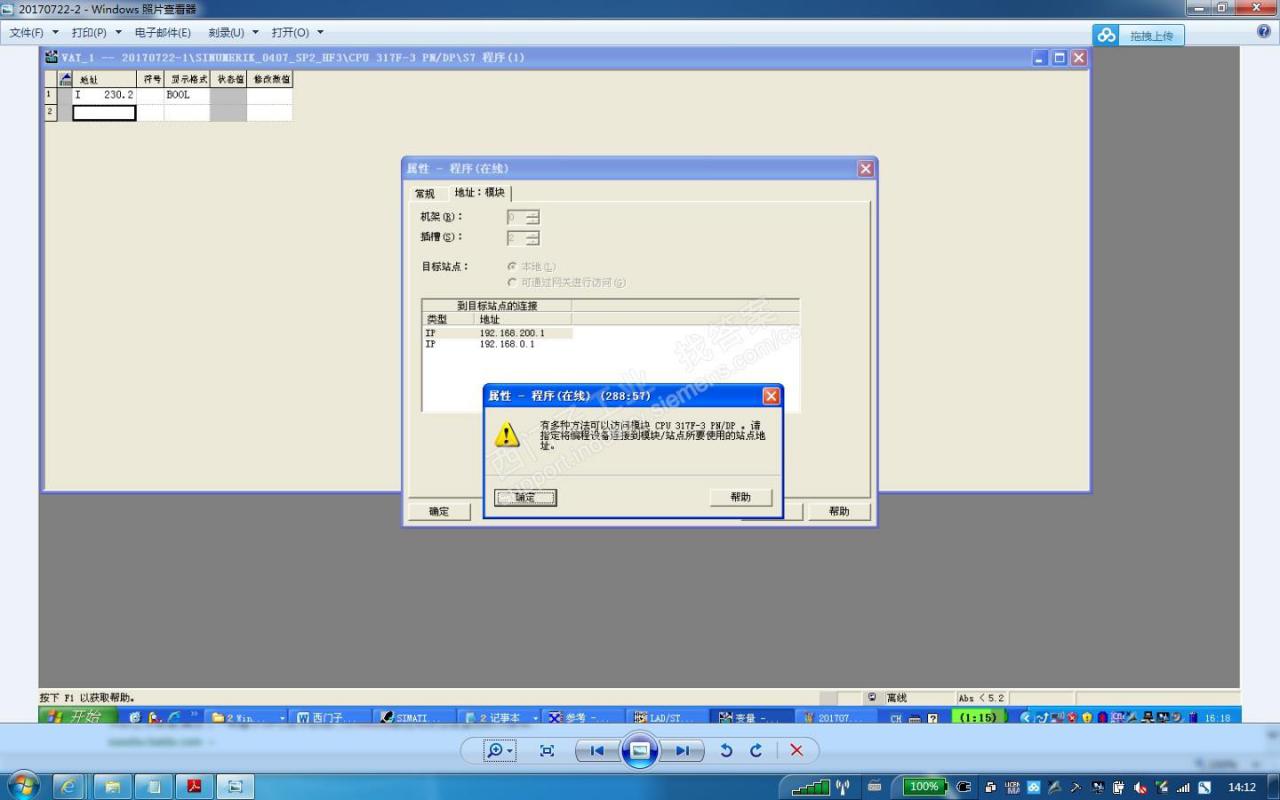
Task: Open the 刻录(U) menu
Action: (234, 33)
